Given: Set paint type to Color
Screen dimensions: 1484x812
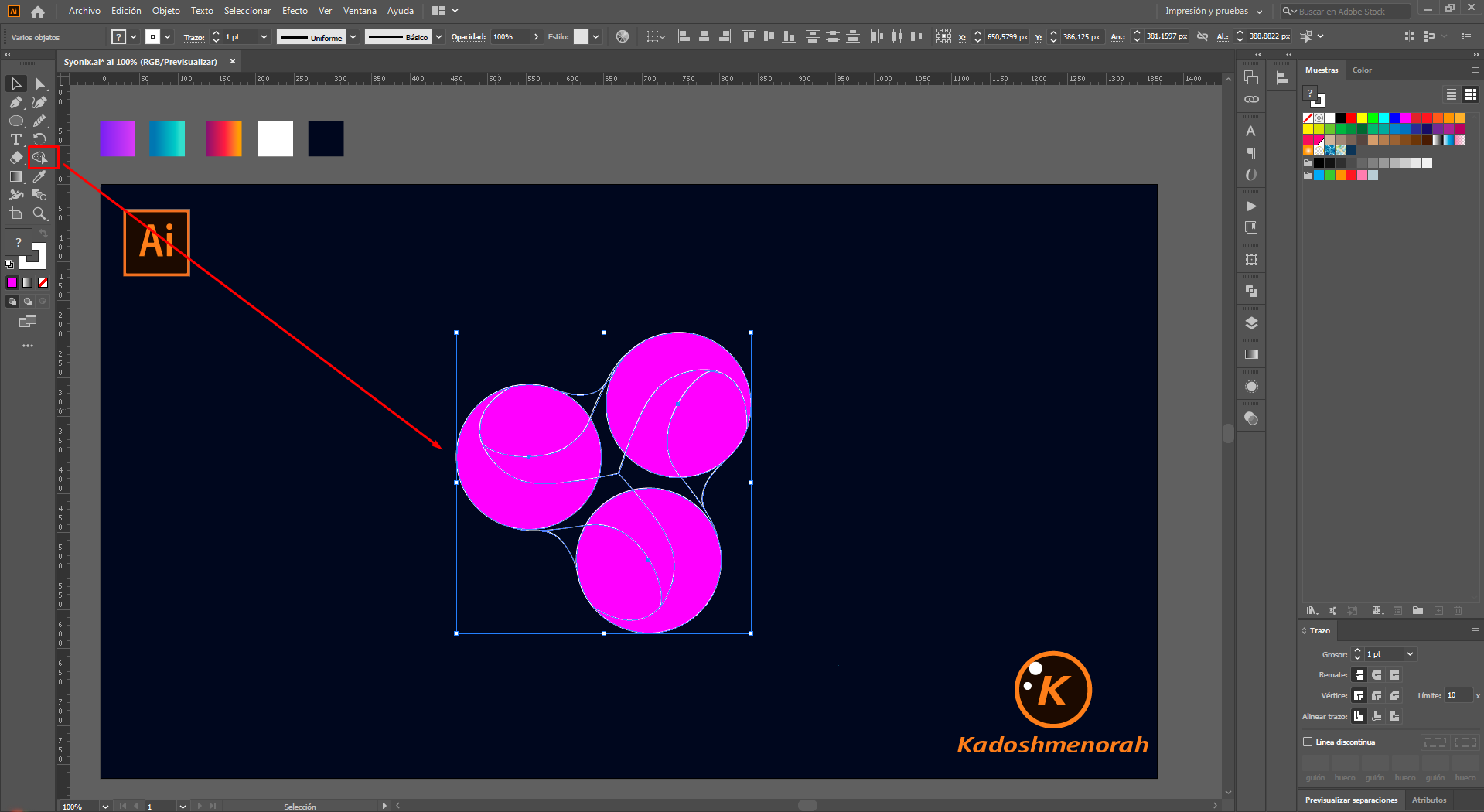Looking at the screenshot, I should click(x=12, y=283).
